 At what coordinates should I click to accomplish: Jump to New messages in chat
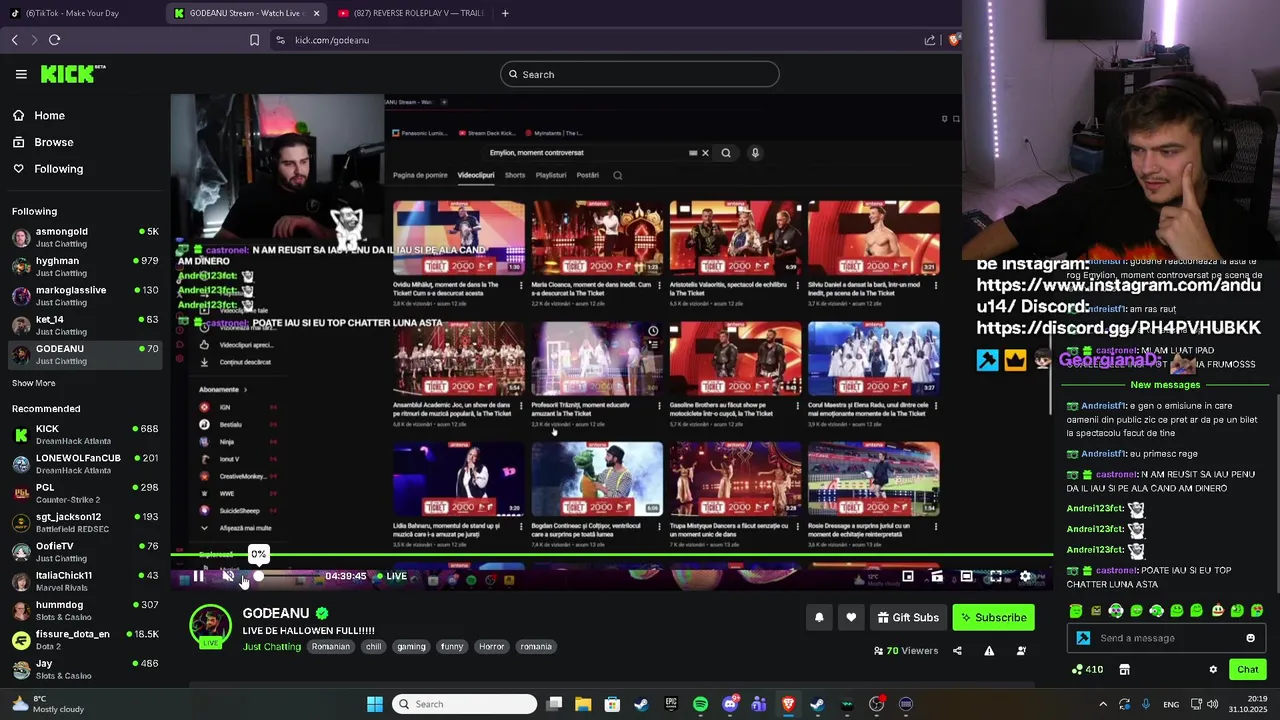[x=1165, y=385]
